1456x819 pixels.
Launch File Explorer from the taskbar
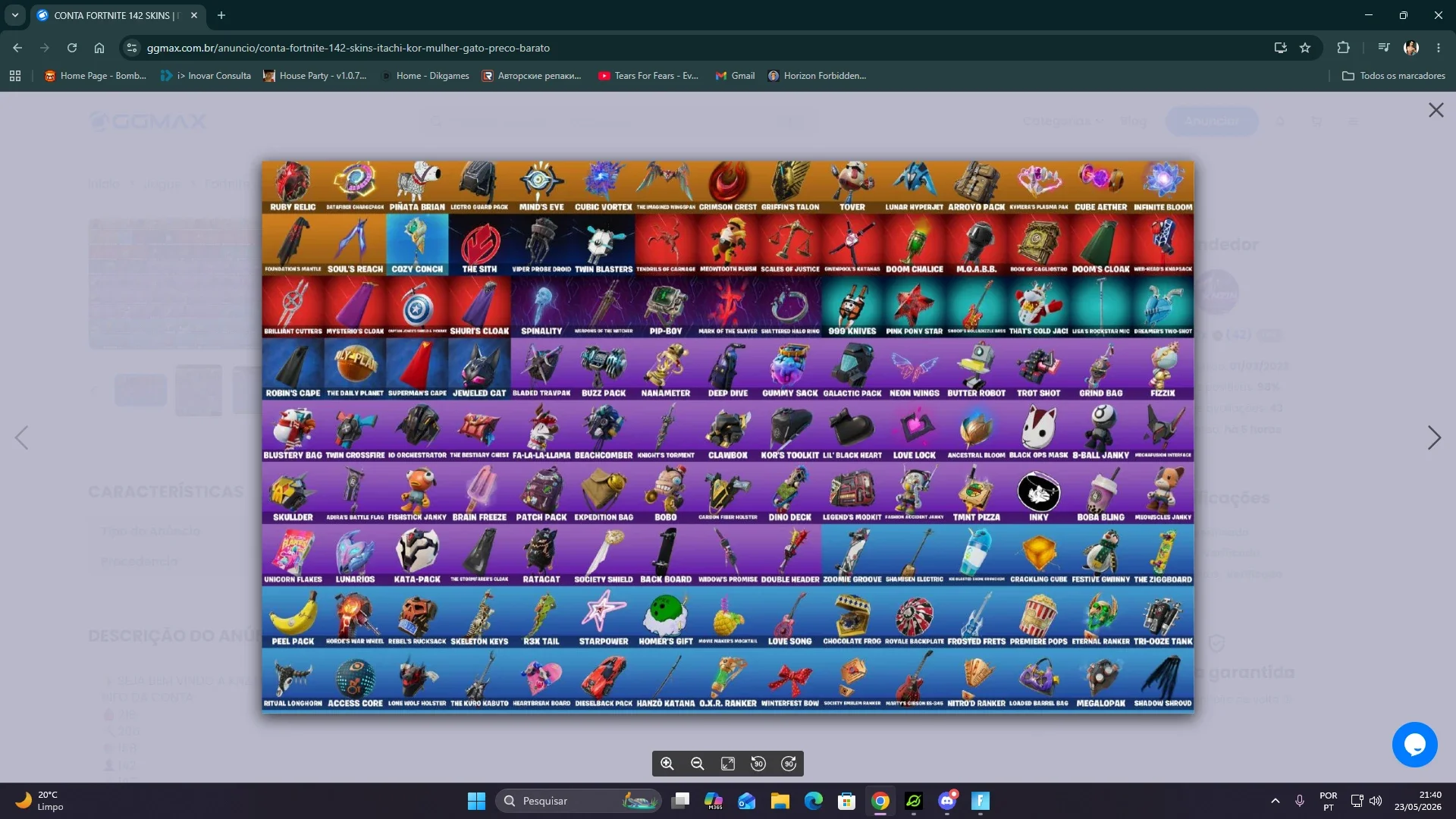[780, 801]
